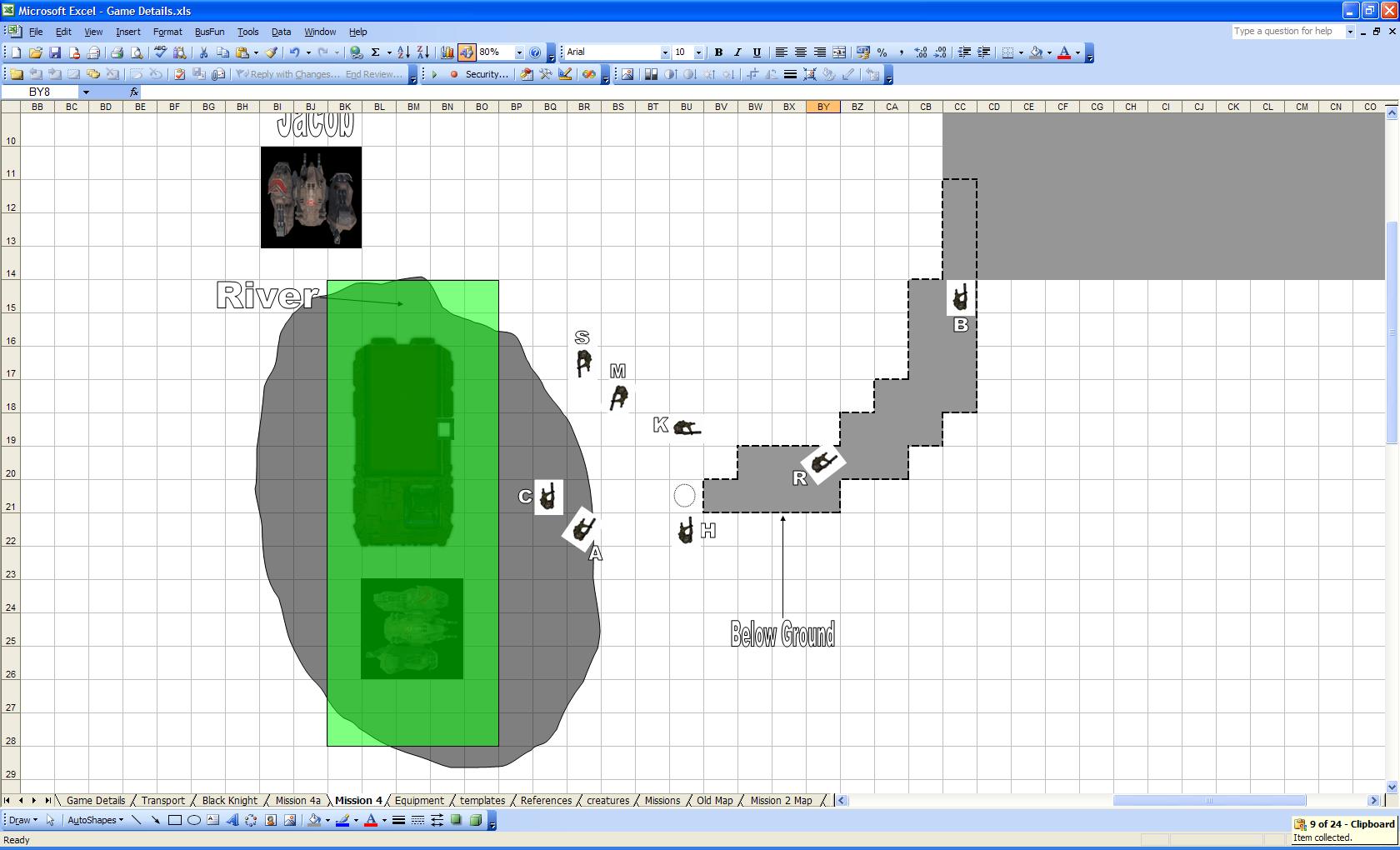This screenshot has width=1400, height=850.
Task: Open the Insert menu
Action: point(127,32)
